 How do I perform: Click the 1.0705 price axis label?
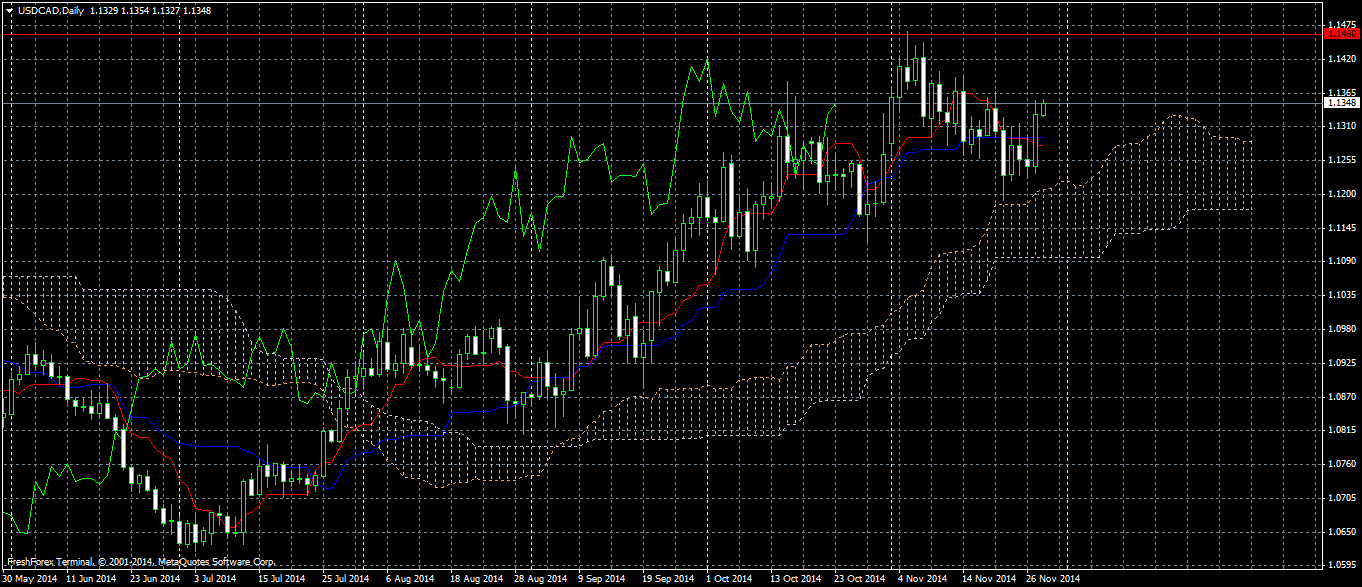(1341, 497)
